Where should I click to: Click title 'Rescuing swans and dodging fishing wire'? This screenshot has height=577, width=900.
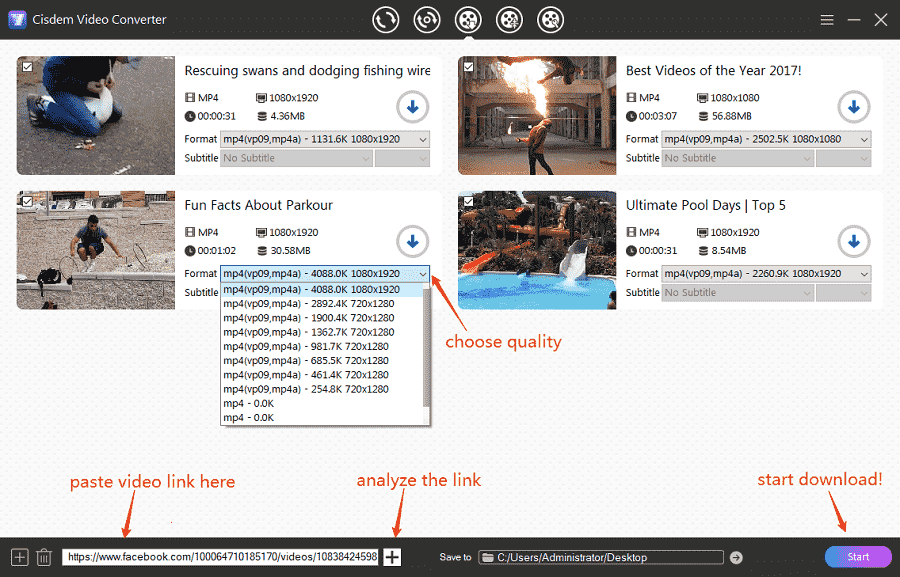click(307, 71)
